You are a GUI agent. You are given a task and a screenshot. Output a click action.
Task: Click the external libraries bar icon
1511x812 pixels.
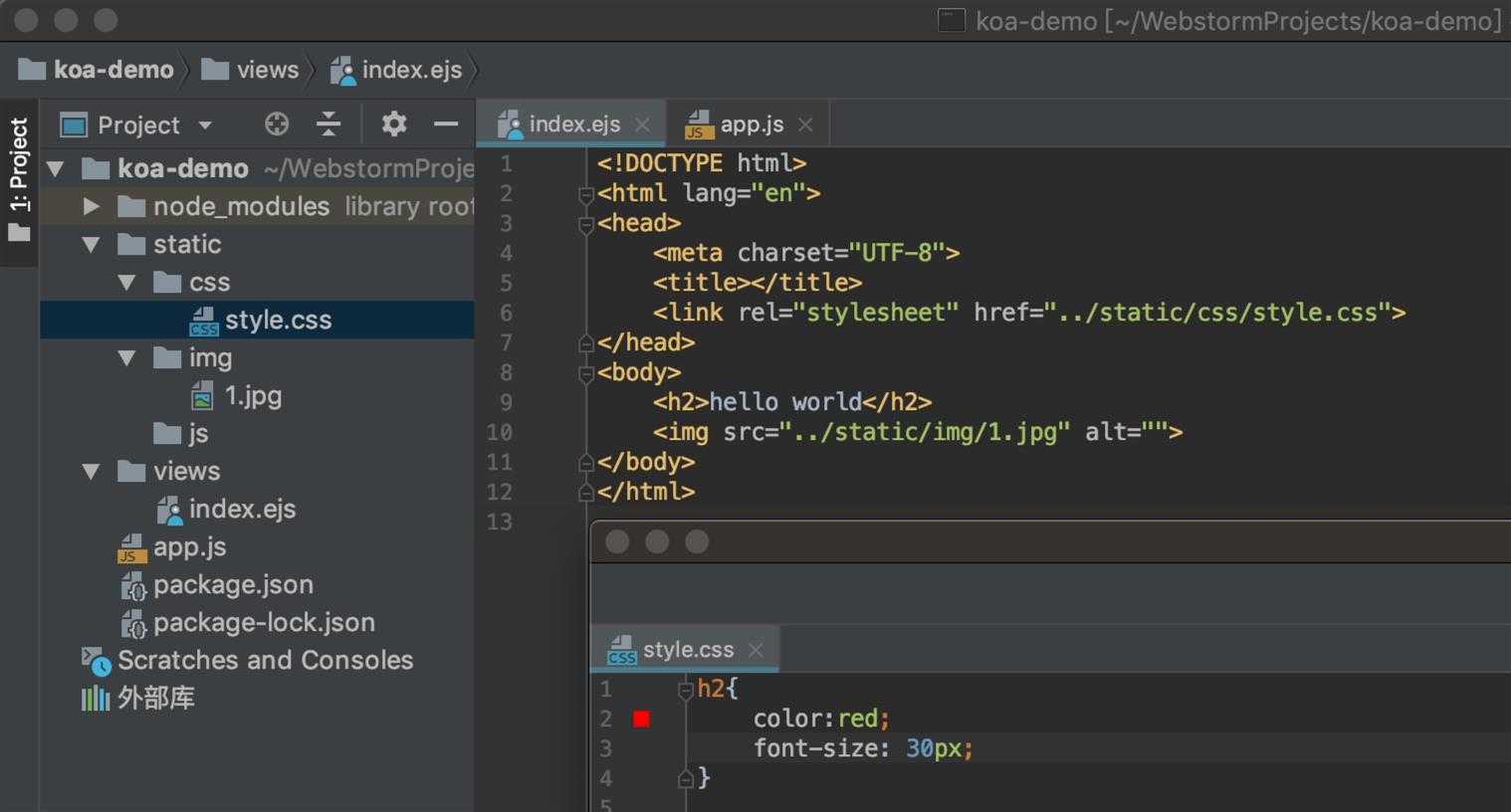[96, 699]
